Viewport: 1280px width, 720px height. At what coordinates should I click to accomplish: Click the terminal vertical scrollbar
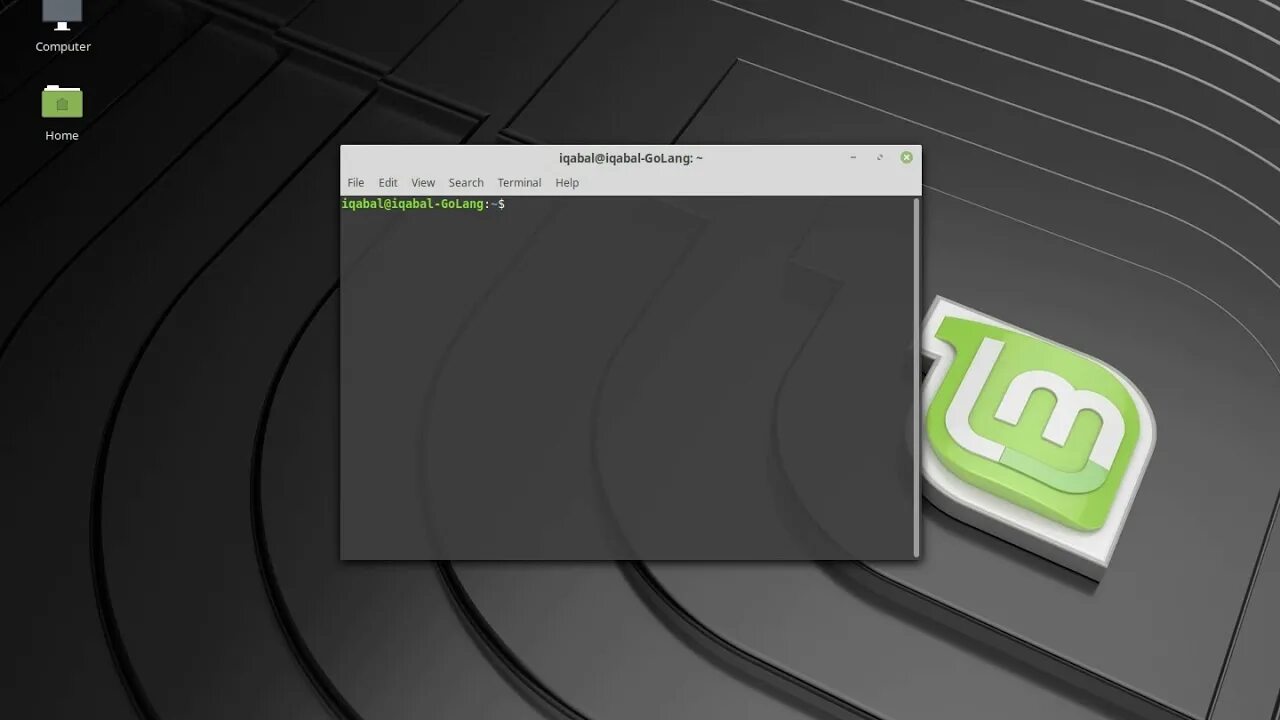916,377
